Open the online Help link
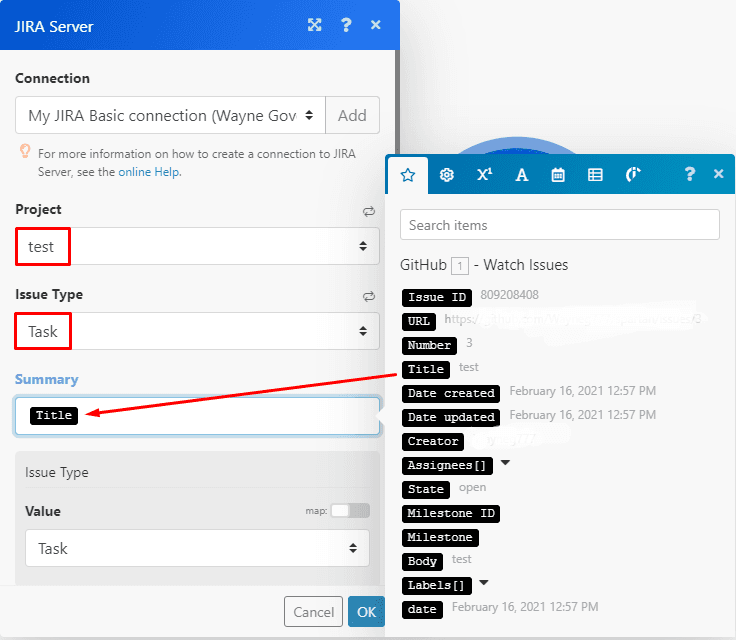Screen dimensions: 736x640 (x=149, y=172)
